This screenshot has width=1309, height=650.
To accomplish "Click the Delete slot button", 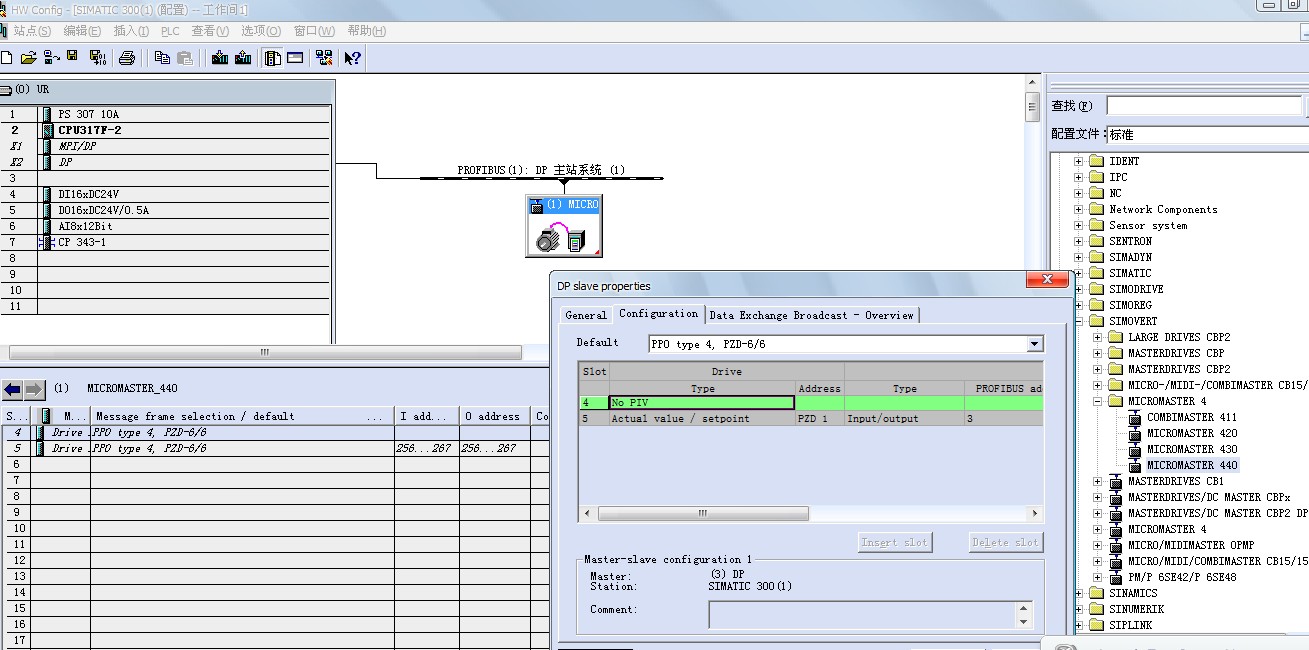I will point(1006,542).
